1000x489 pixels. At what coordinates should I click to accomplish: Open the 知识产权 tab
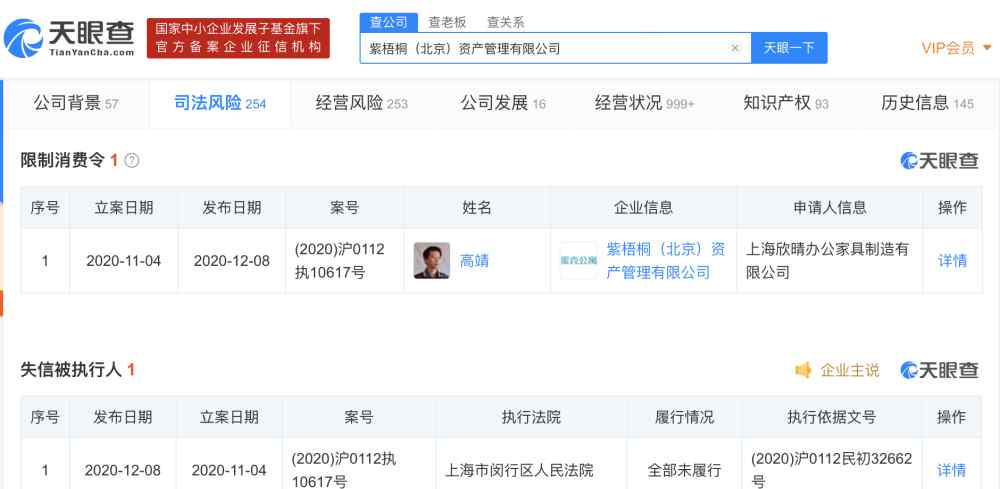[786, 103]
